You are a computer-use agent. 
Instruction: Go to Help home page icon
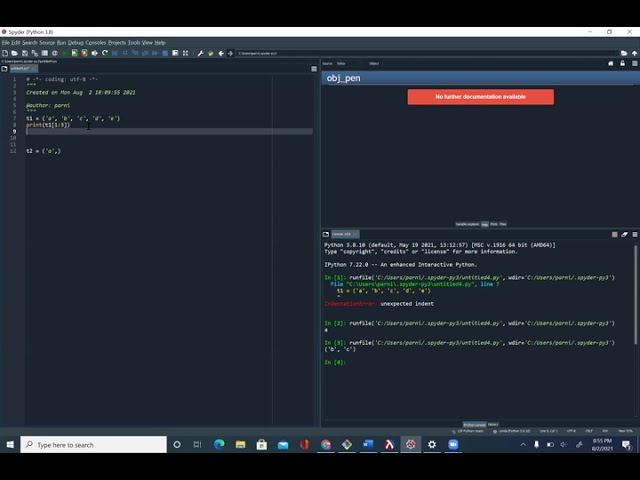pyautogui.click(x=611, y=63)
